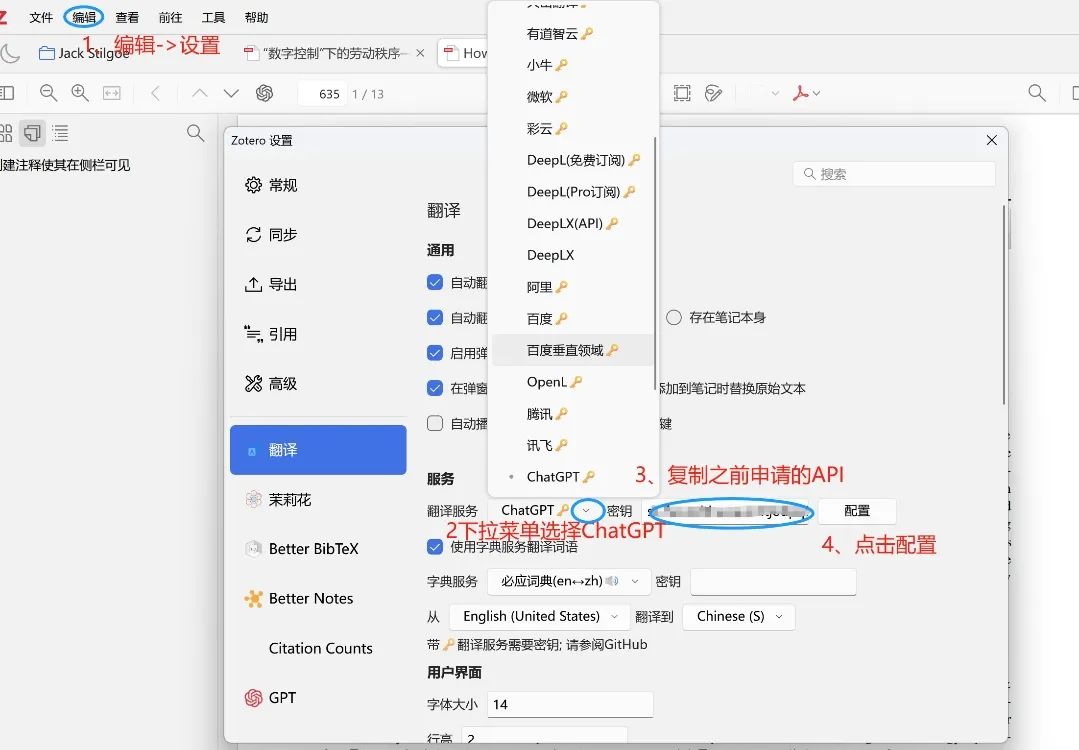Choose DeepL(免费订阅) service

(572, 160)
